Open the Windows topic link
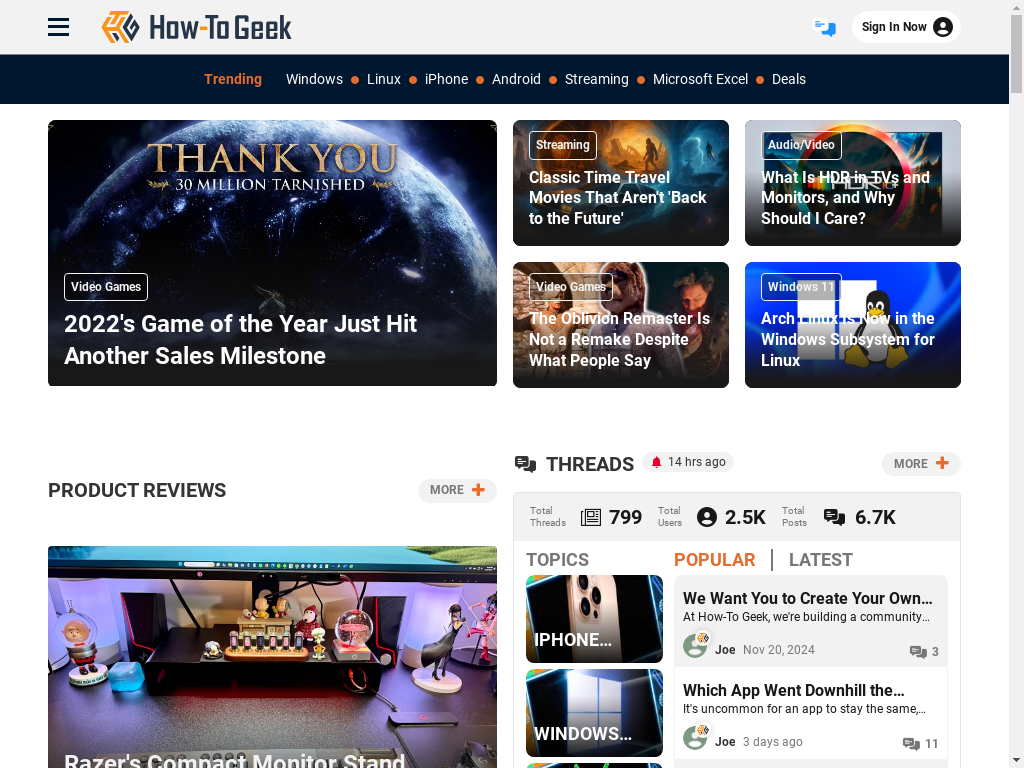 pos(314,79)
